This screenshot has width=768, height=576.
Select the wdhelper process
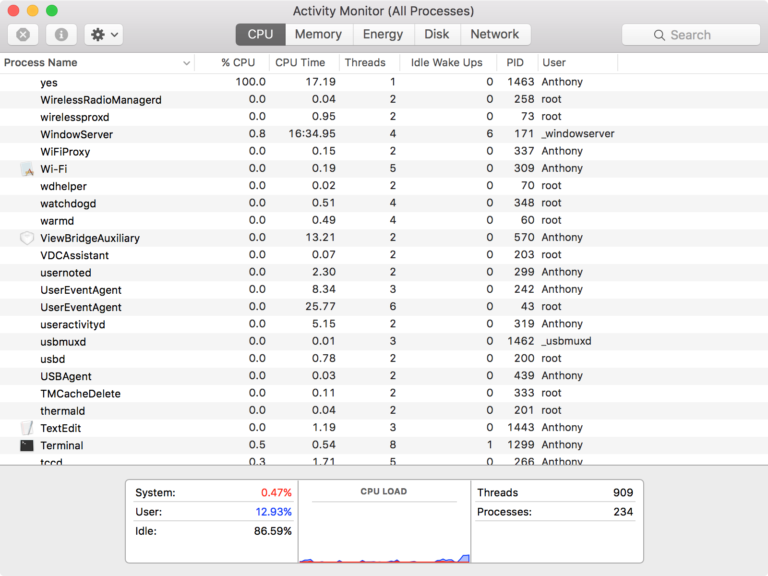[384, 186]
